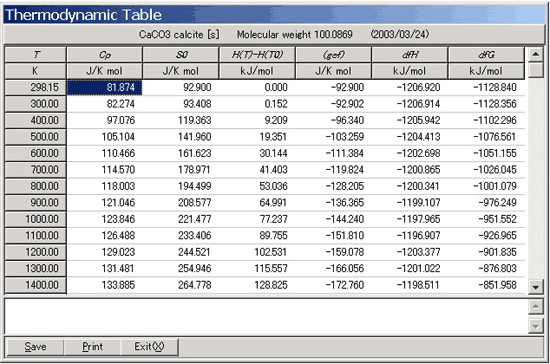Select the (gef) column header

(334, 55)
